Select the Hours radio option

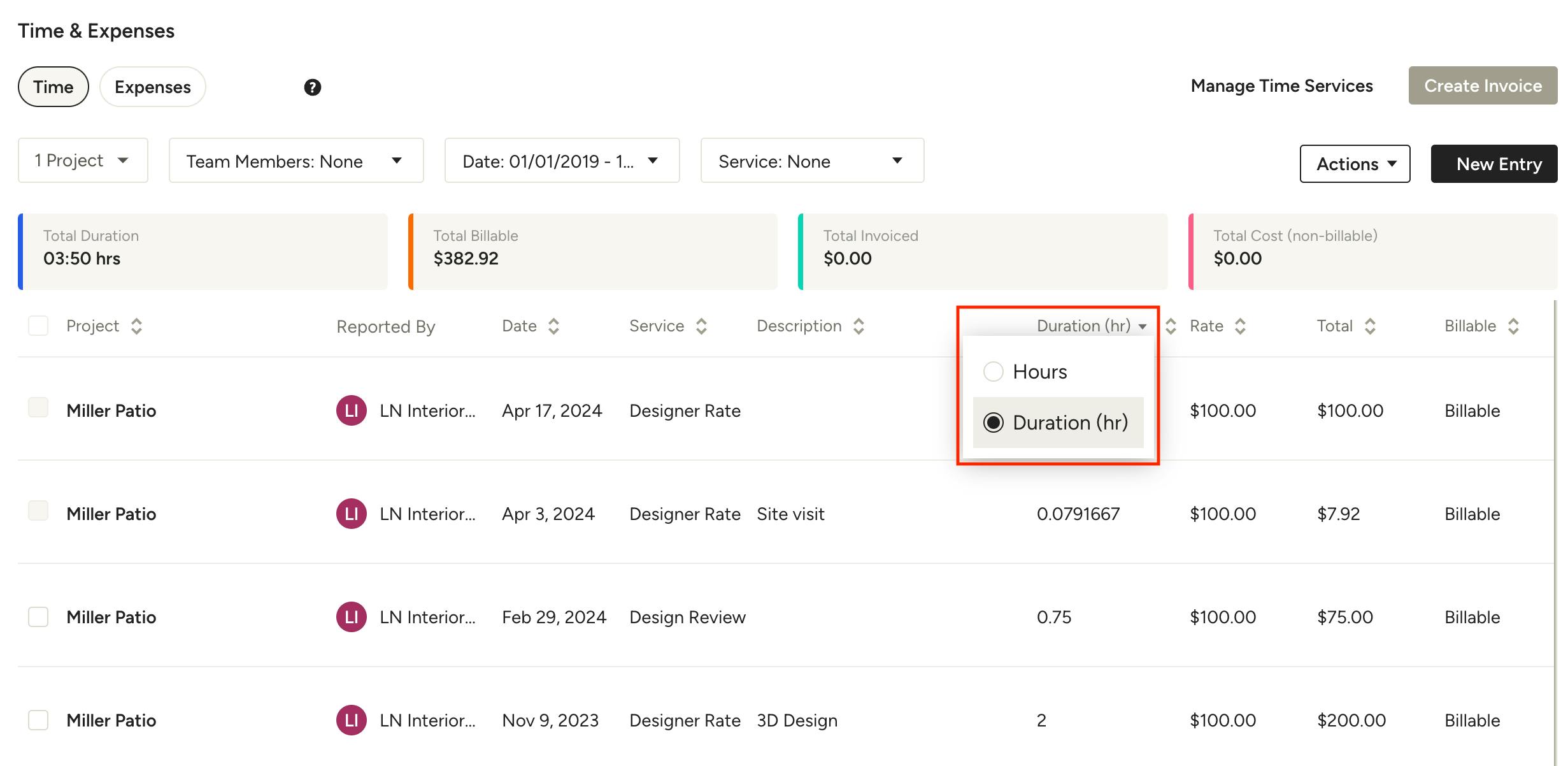point(994,372)
